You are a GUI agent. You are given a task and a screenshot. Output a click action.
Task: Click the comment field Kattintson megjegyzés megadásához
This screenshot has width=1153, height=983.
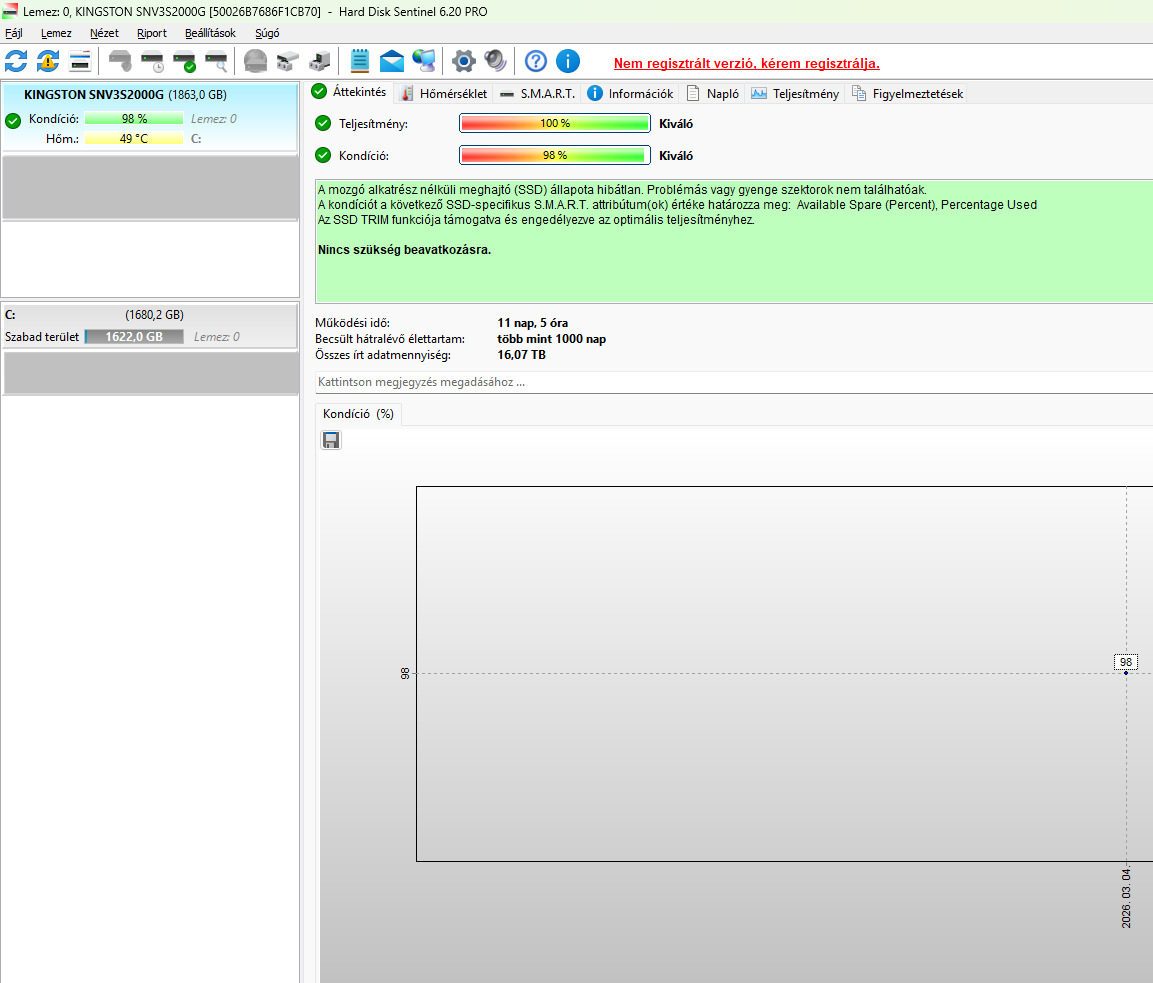tap(734, 382)
